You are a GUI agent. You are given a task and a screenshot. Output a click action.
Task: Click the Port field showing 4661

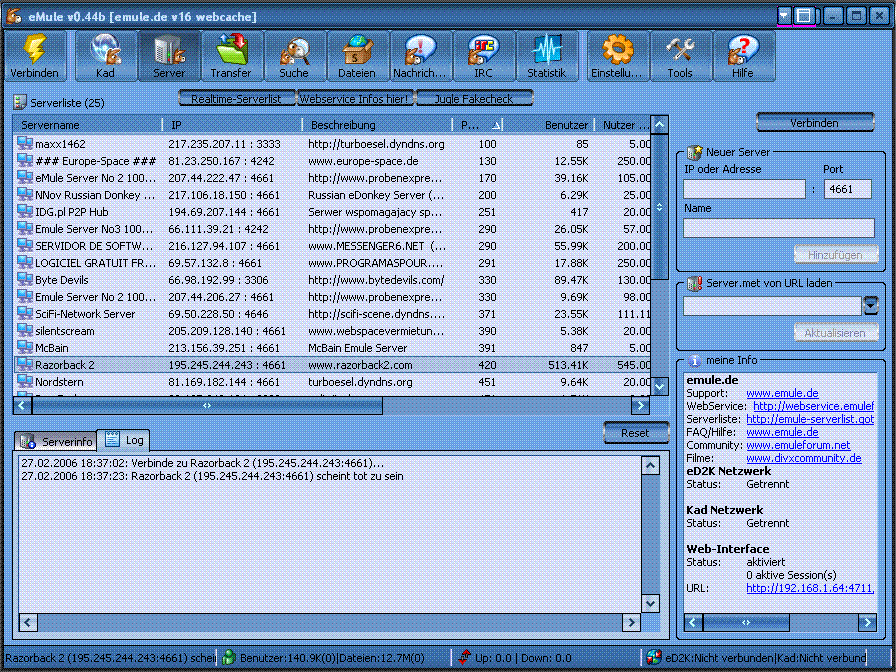[x=848, y=189]
